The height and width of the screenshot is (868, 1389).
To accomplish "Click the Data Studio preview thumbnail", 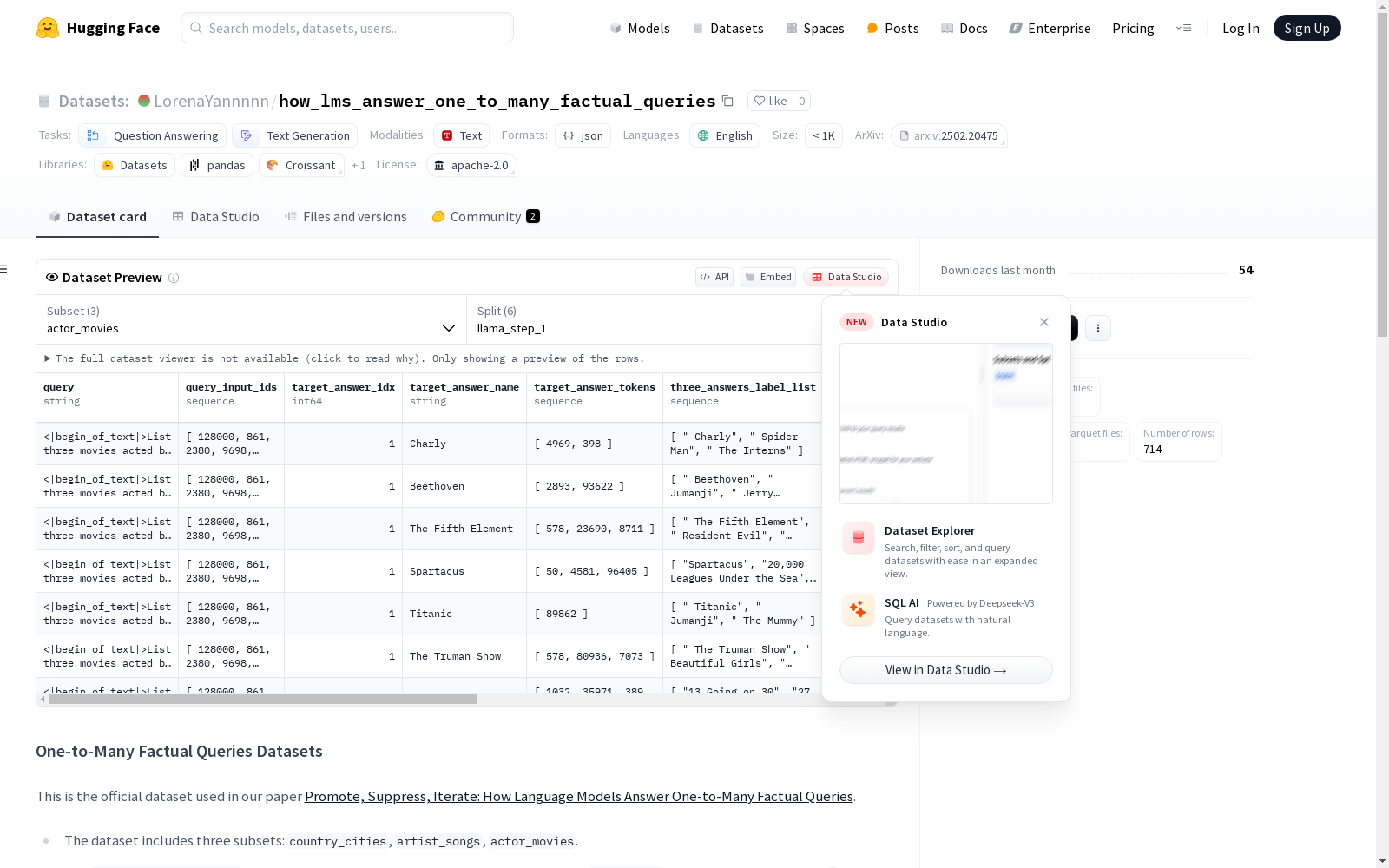I will click(946, 424).
